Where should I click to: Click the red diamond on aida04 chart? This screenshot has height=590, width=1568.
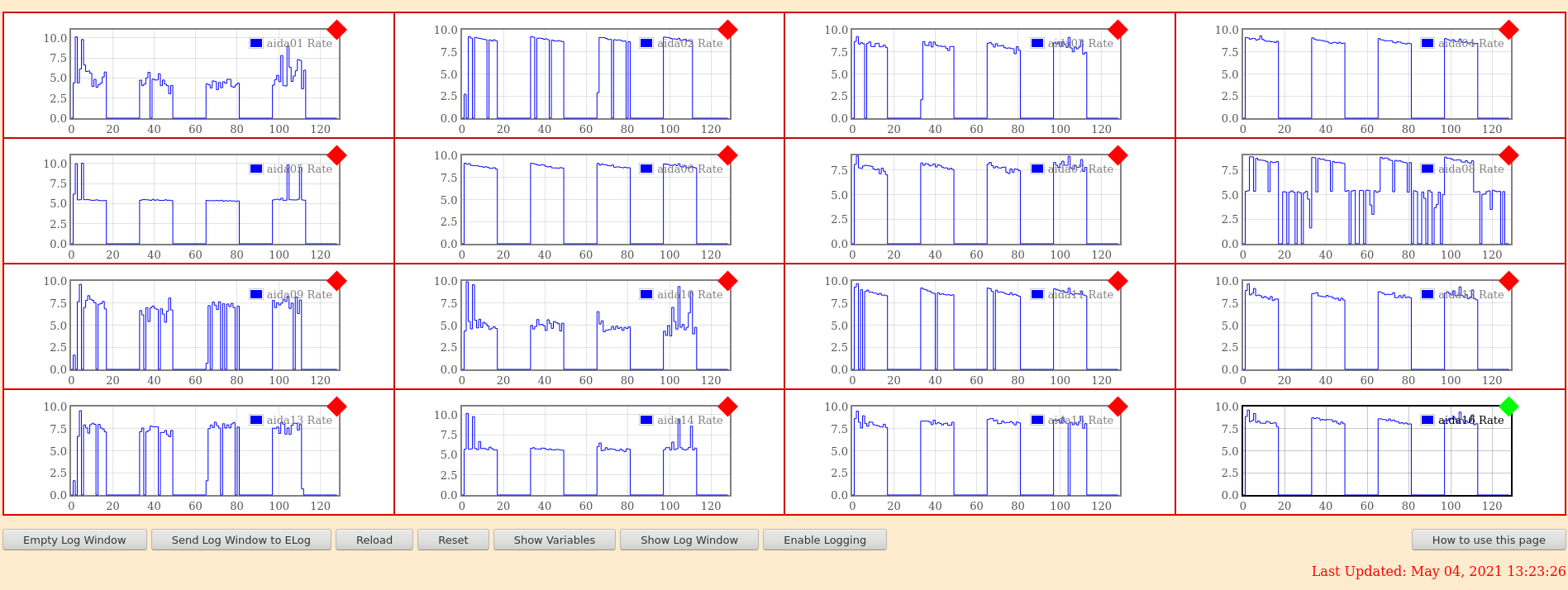coord(1508,30)
